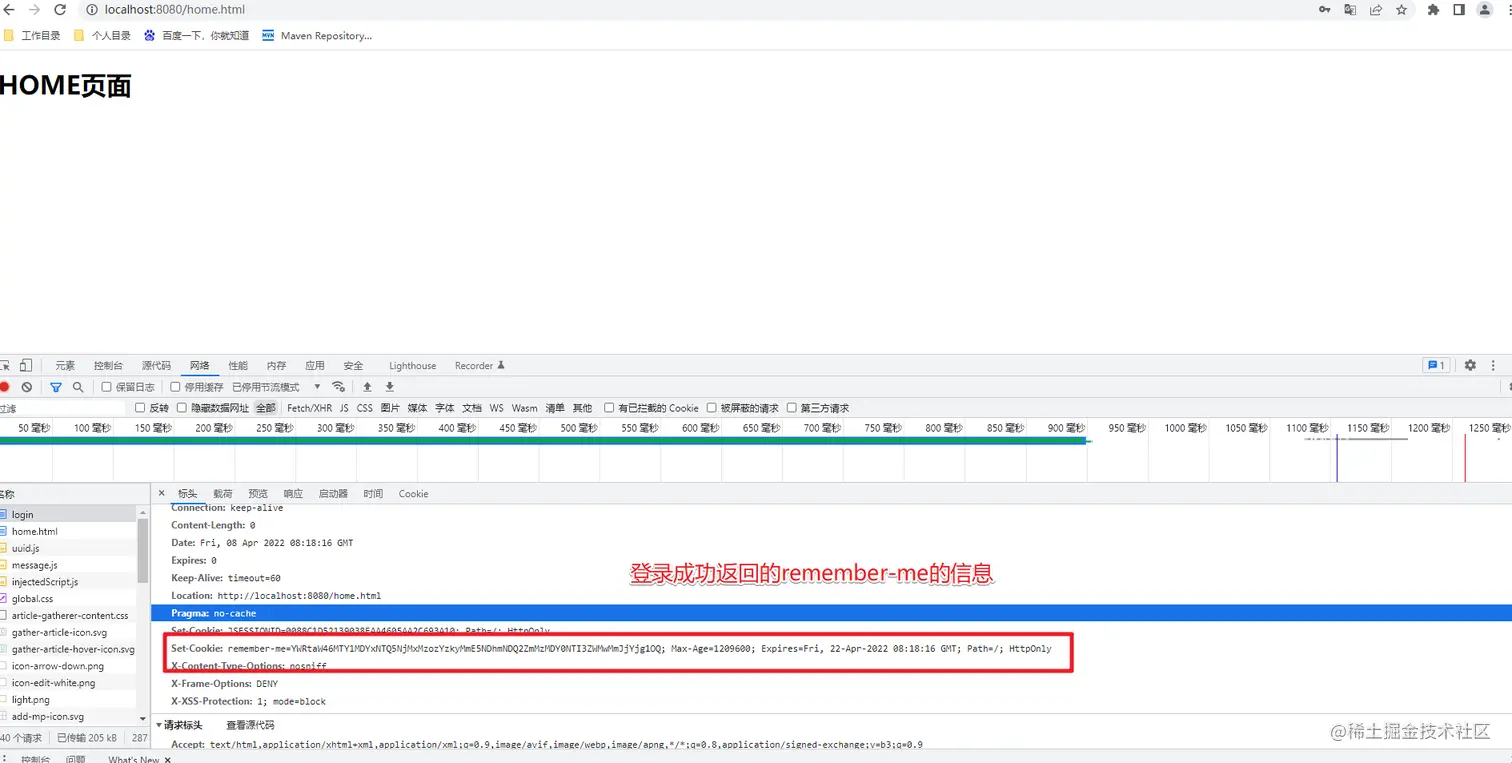Filter requests by CSS type

click(365, 408)
